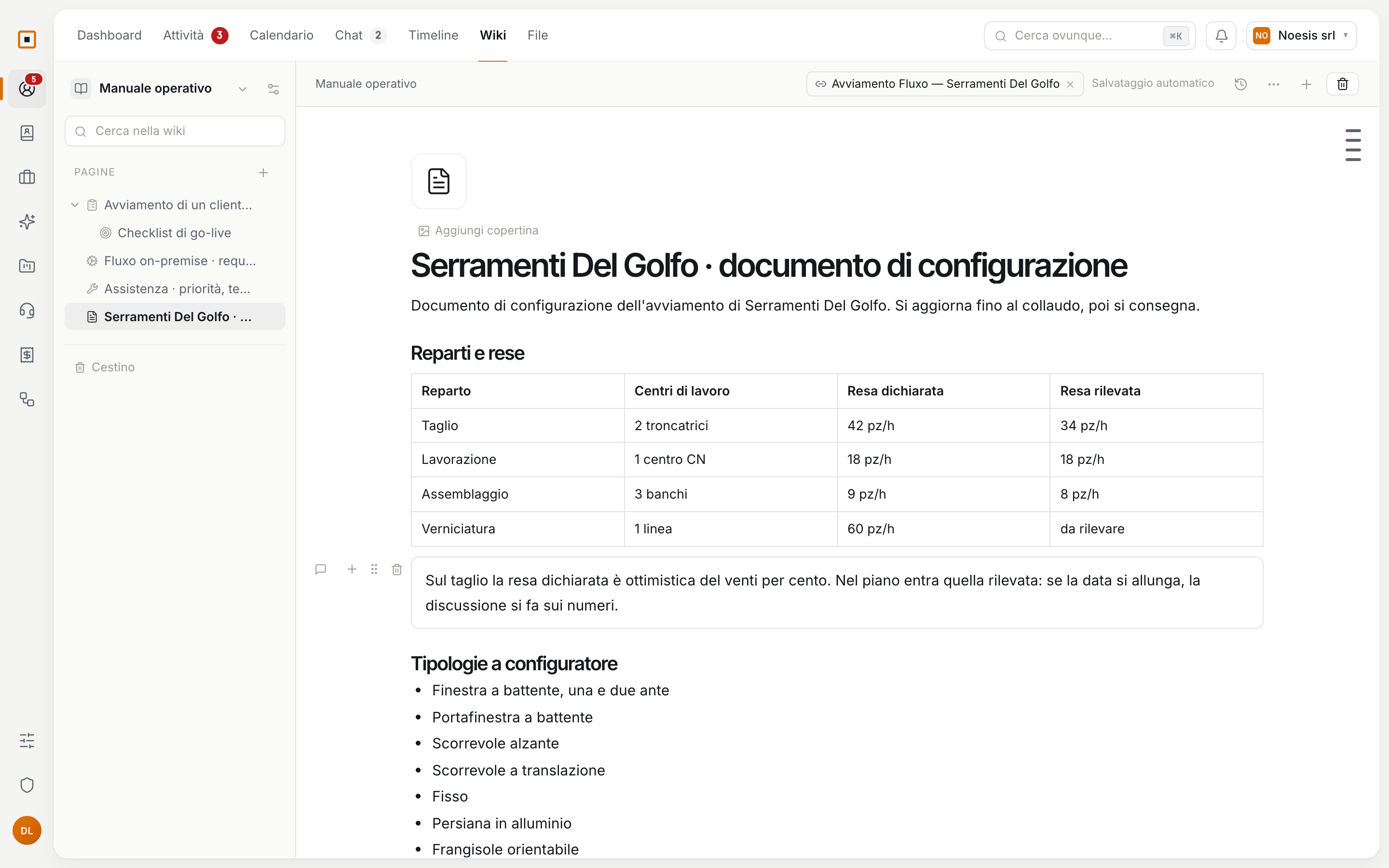Open page version history clock icon
The height and width of the screenshot is (868, 1389).
tap(1240, 84)
